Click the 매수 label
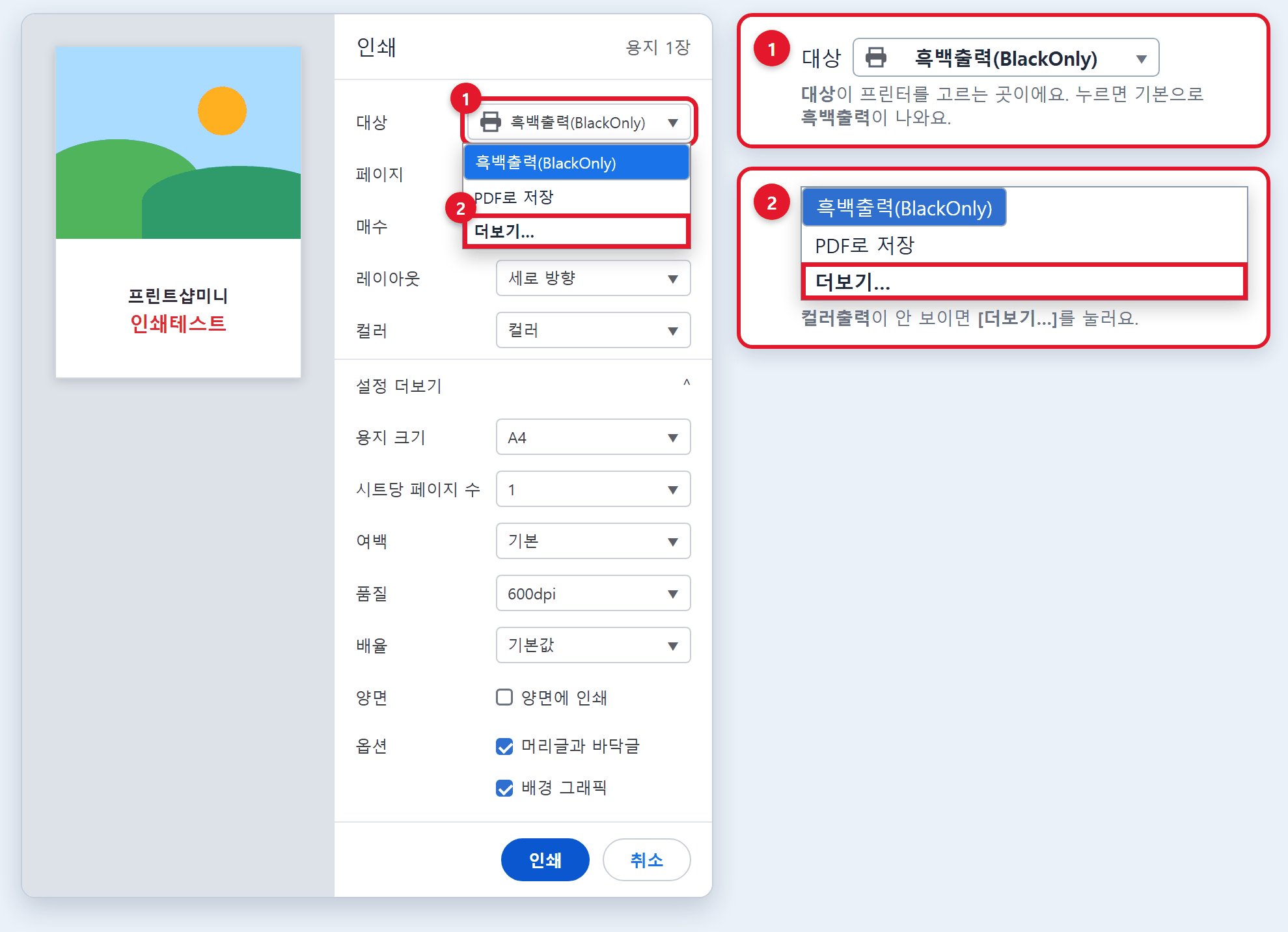 point(372,226)
